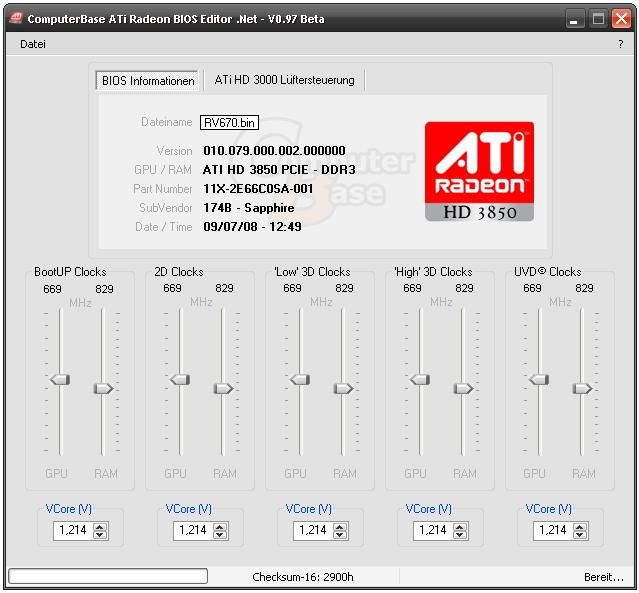Increase BootUP VCore with the up arrow
The image size is (639, 593).
coord(100,527)
